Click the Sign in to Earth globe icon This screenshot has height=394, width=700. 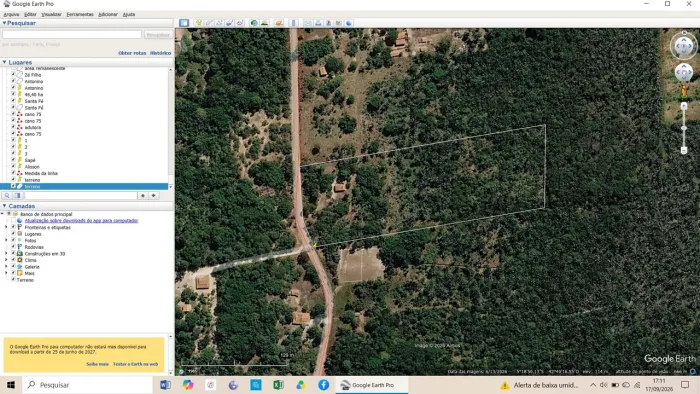tap(349, 23)
